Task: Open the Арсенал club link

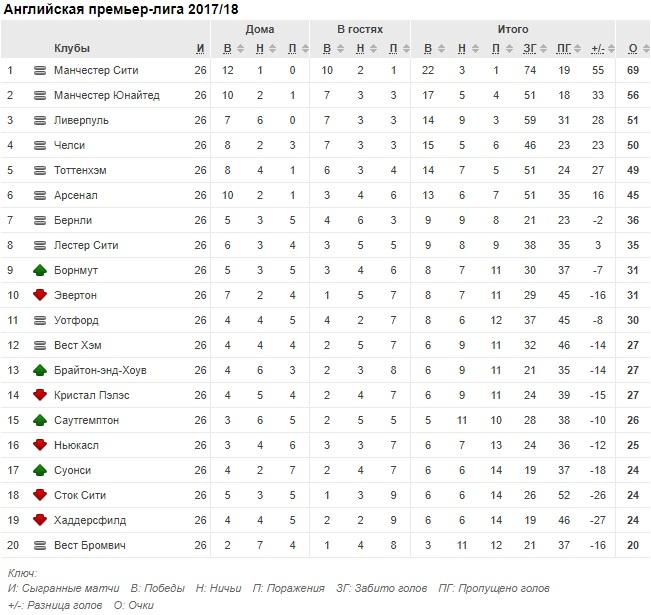Action: point(76,195)
